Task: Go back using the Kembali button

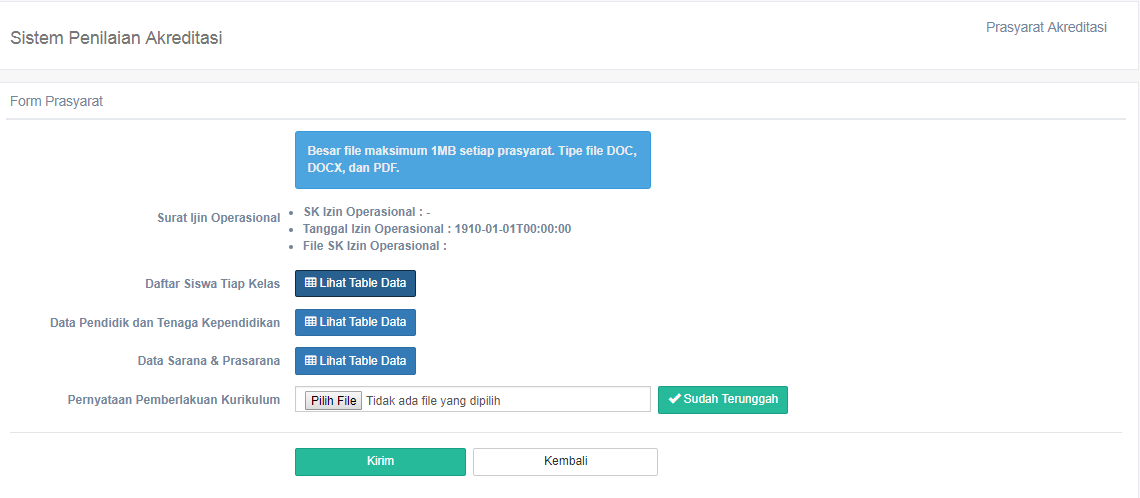Action: [566, 462]
